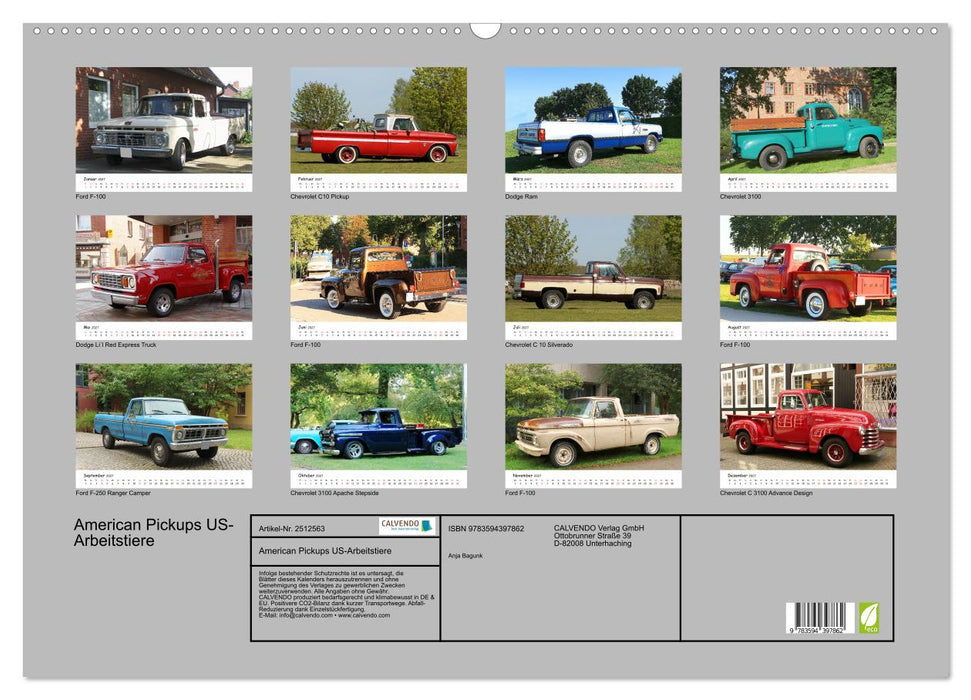Open the red Chevrolet C10 Pickup photo
971x700 pixels.
378,120
